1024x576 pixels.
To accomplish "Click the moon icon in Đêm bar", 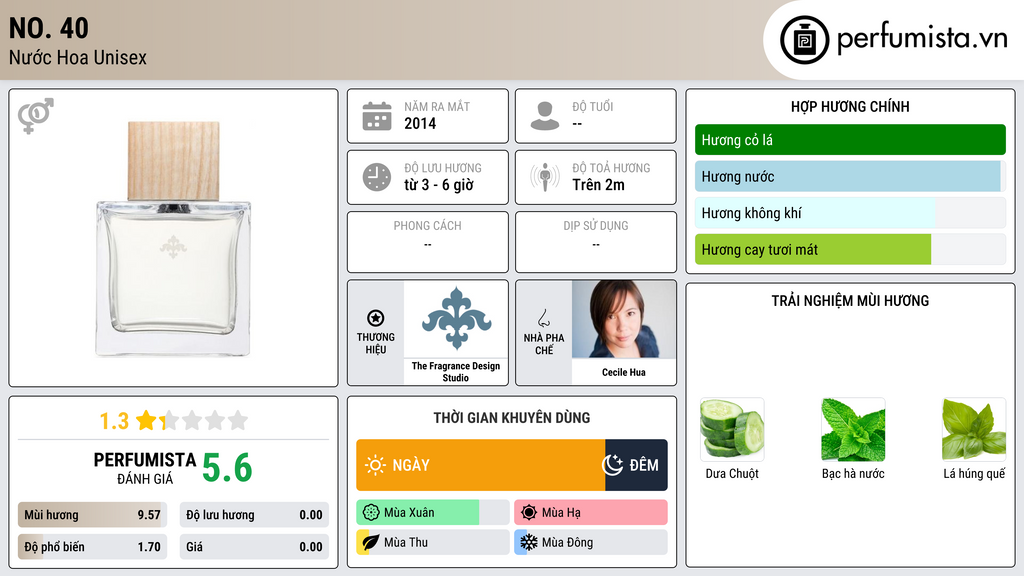I will (613, 465).
